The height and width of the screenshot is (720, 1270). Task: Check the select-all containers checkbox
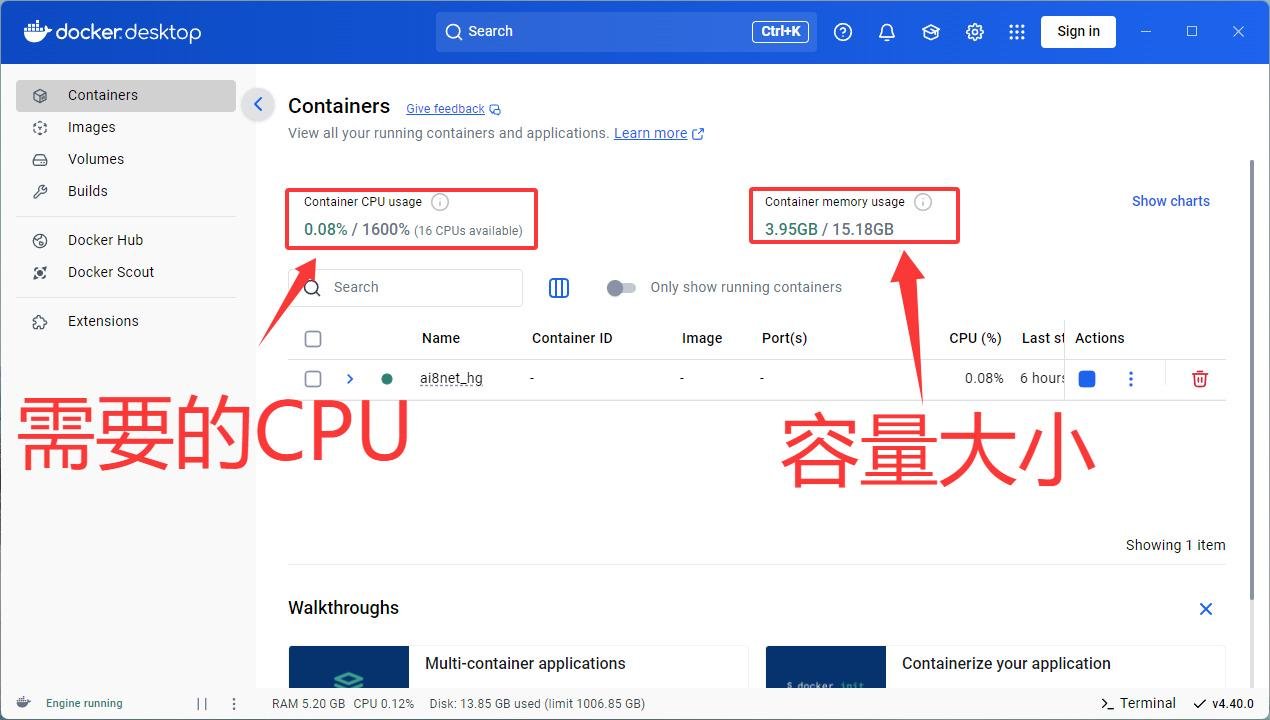[313, 338]
